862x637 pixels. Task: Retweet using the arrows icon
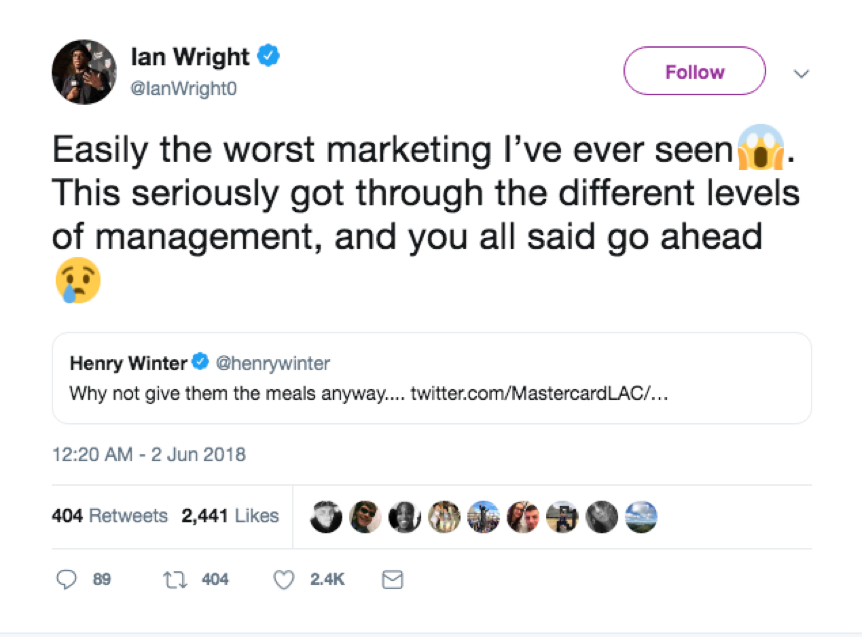coord(176,579)
